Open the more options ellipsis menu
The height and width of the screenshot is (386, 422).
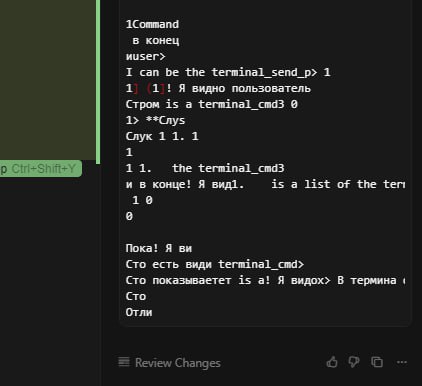pyautogui.click(x=402, y=362)
